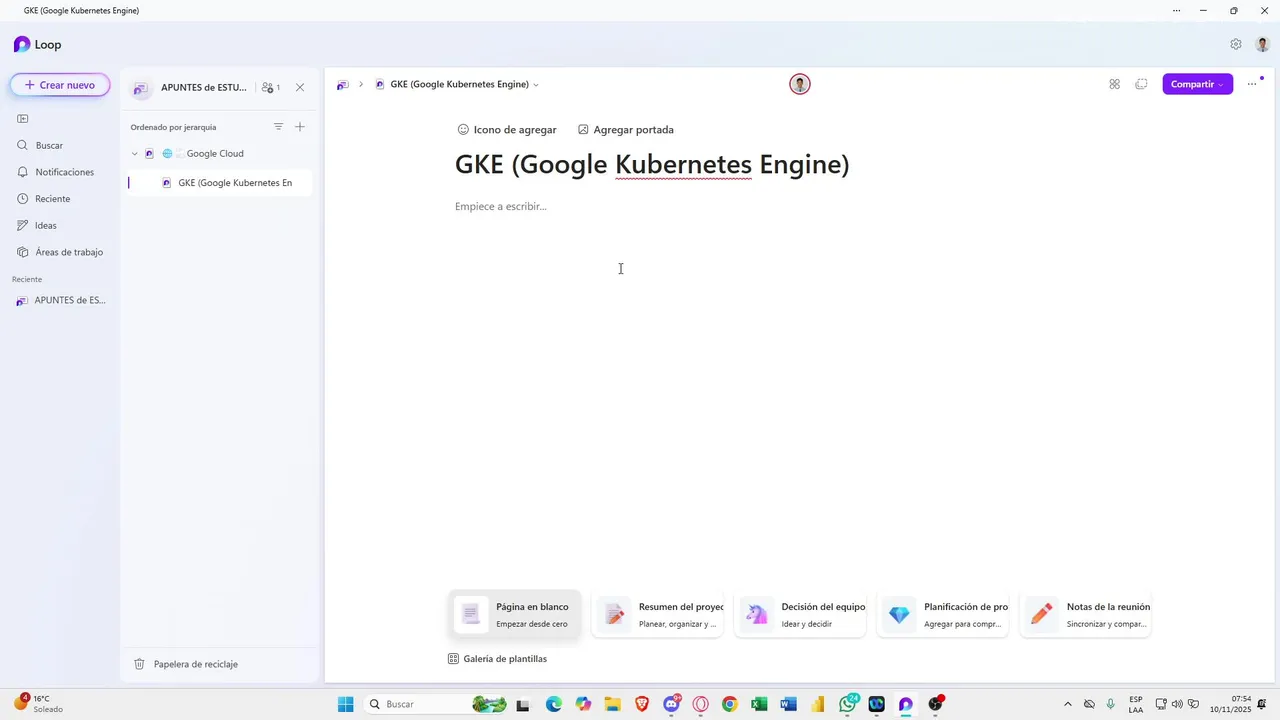Image resolution: width=1280 pixels, height=720 pixels.
Task: Open the title bar ellipsis menu
Action: [1176, 10]
